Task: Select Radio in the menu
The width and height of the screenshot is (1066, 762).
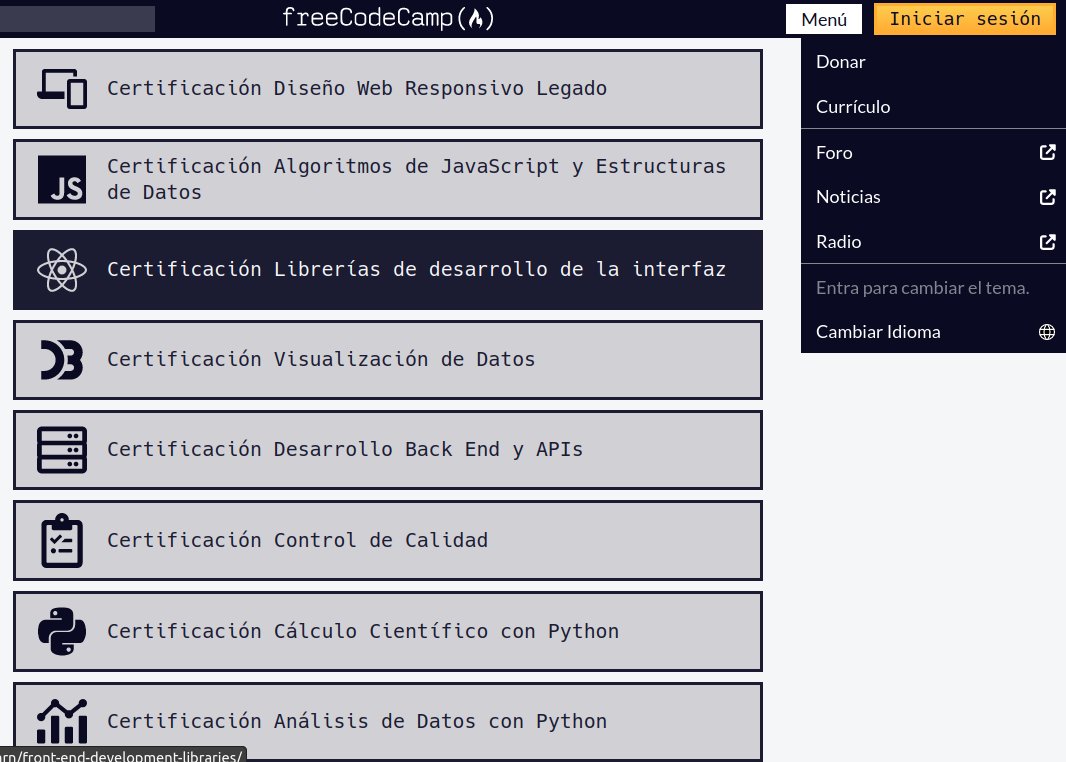Action: 933,242
